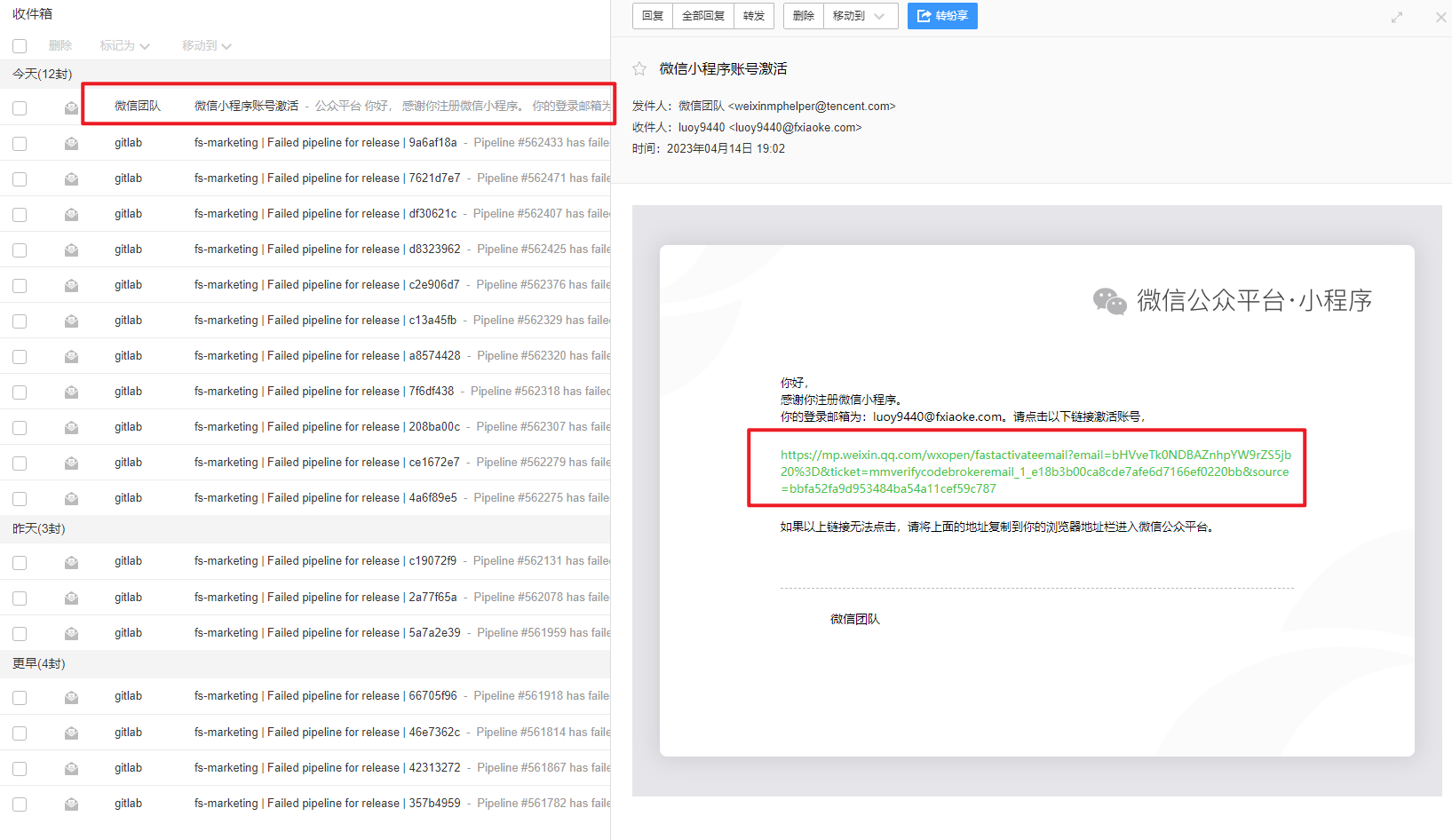Click the envelope icon on the 7f6df438 row
The width and height of the screenshot is (1452, 840).
point(71,392)
